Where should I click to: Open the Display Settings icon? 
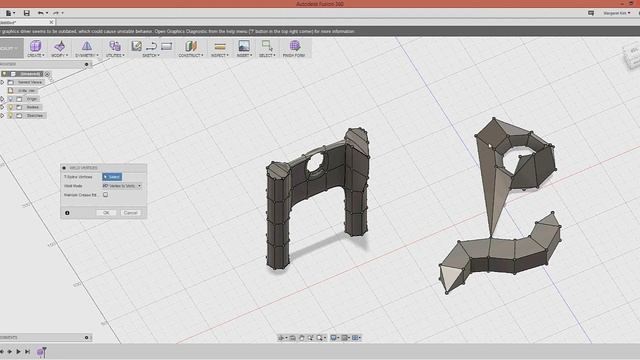pyautogui.click(x=333, y=338)
